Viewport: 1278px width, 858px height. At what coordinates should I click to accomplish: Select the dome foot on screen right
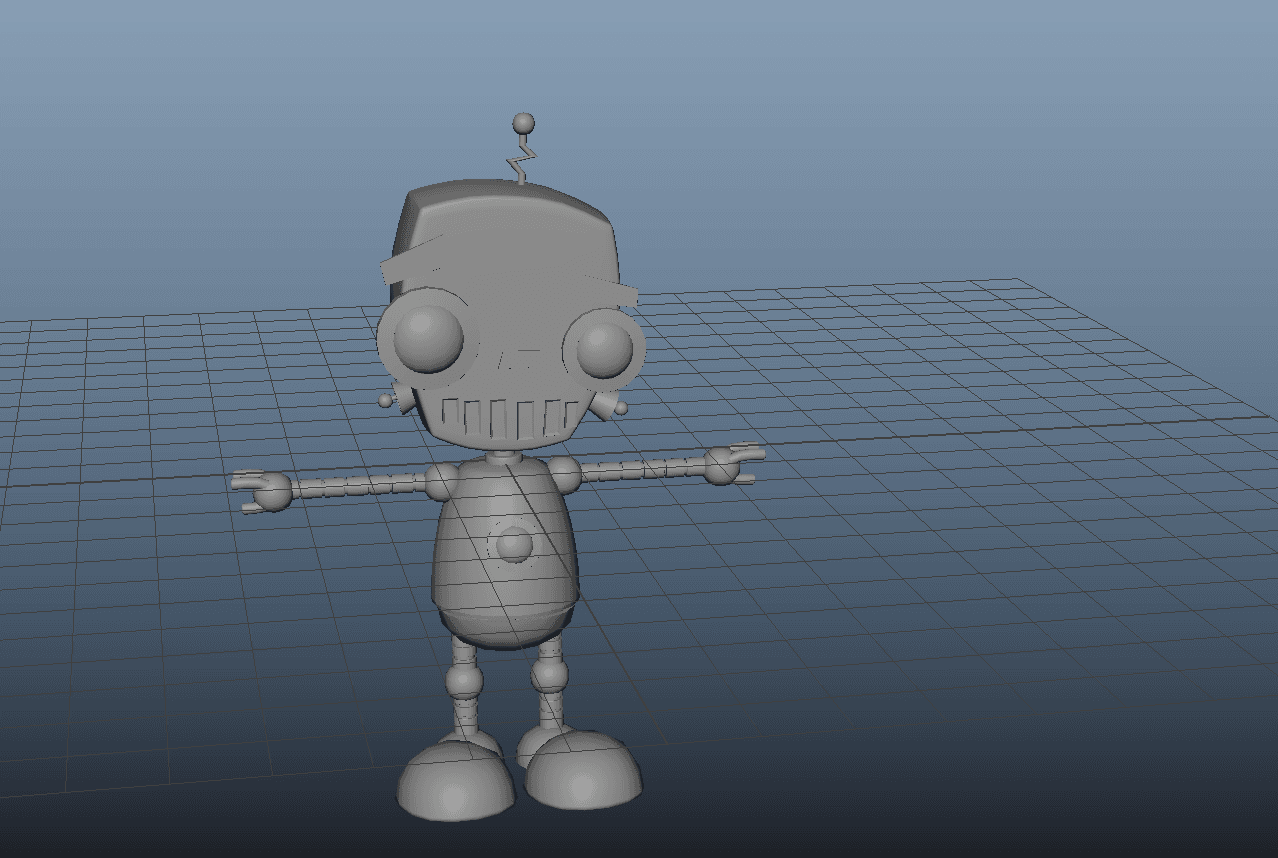[x=583, y=770]
